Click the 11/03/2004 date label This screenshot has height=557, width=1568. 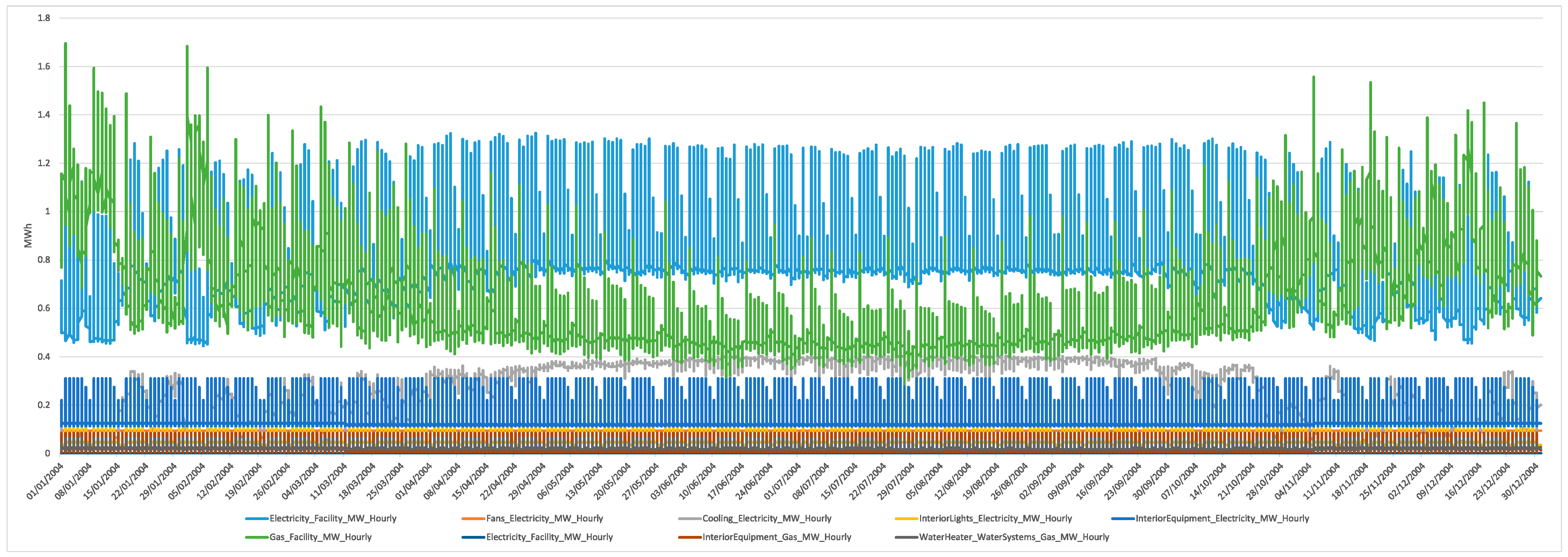click(x=329, y=481)
